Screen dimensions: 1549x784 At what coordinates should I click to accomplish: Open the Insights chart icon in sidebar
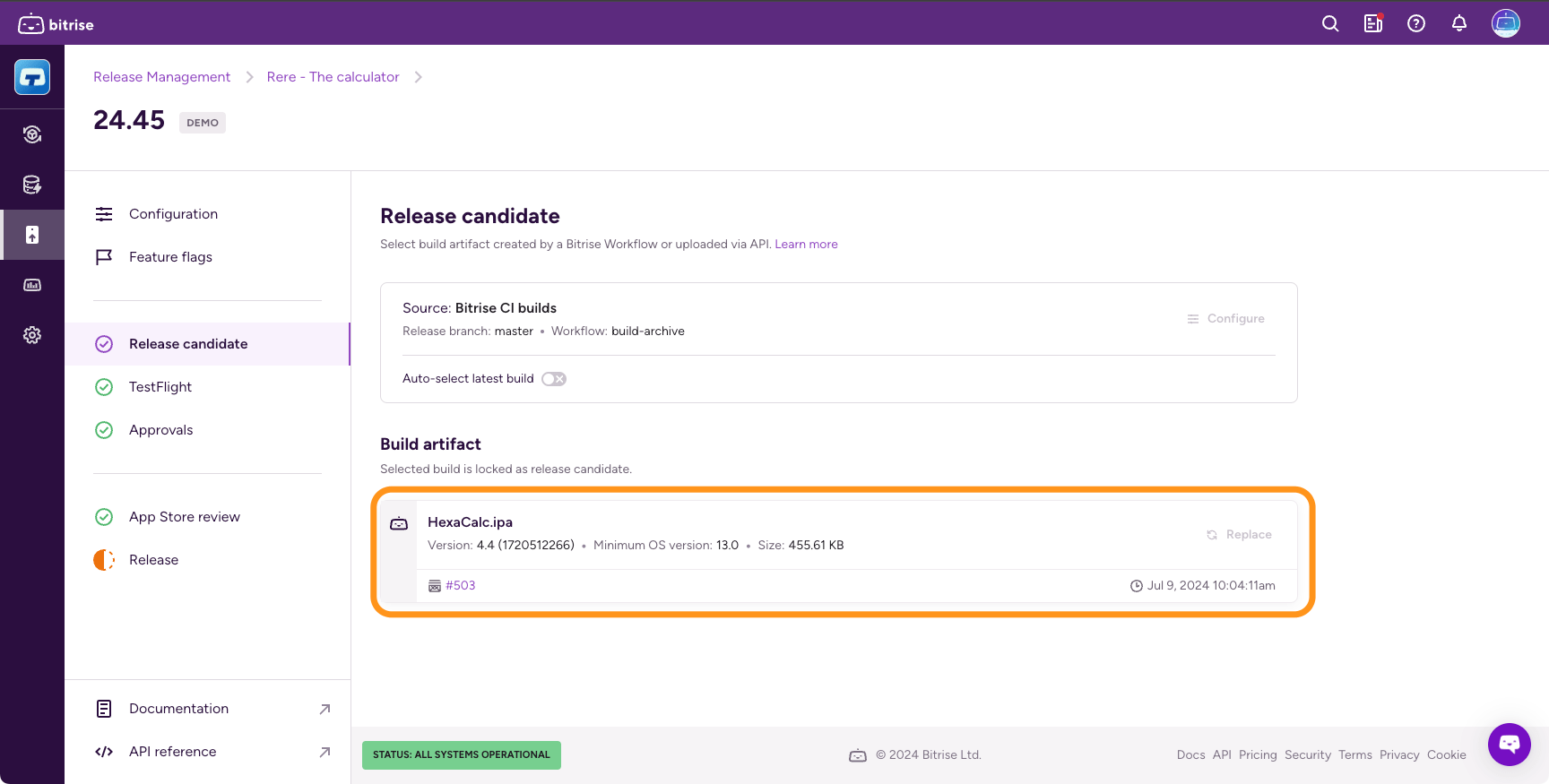32,285
